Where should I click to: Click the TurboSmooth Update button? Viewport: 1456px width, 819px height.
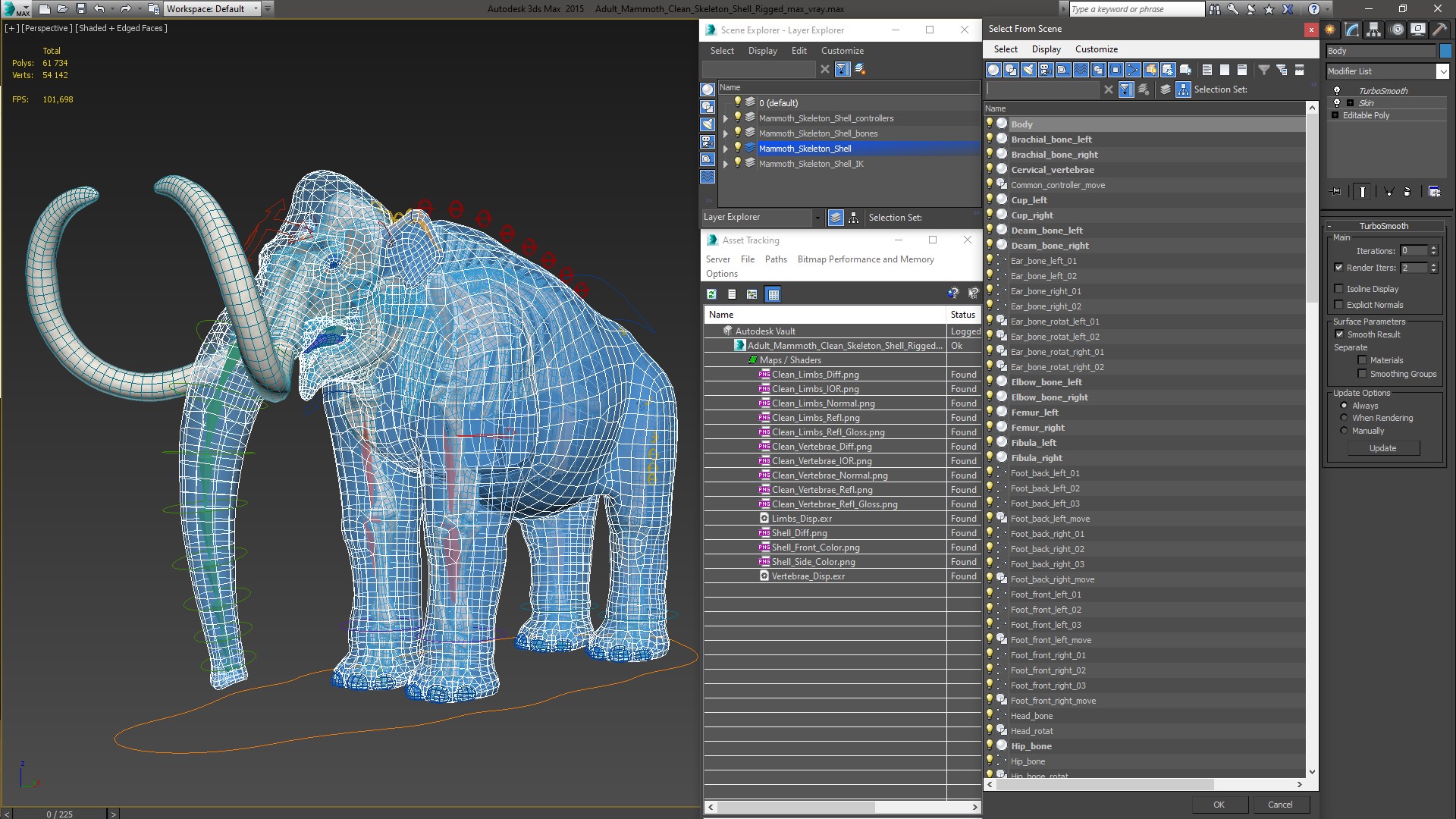coord(1382,448)
